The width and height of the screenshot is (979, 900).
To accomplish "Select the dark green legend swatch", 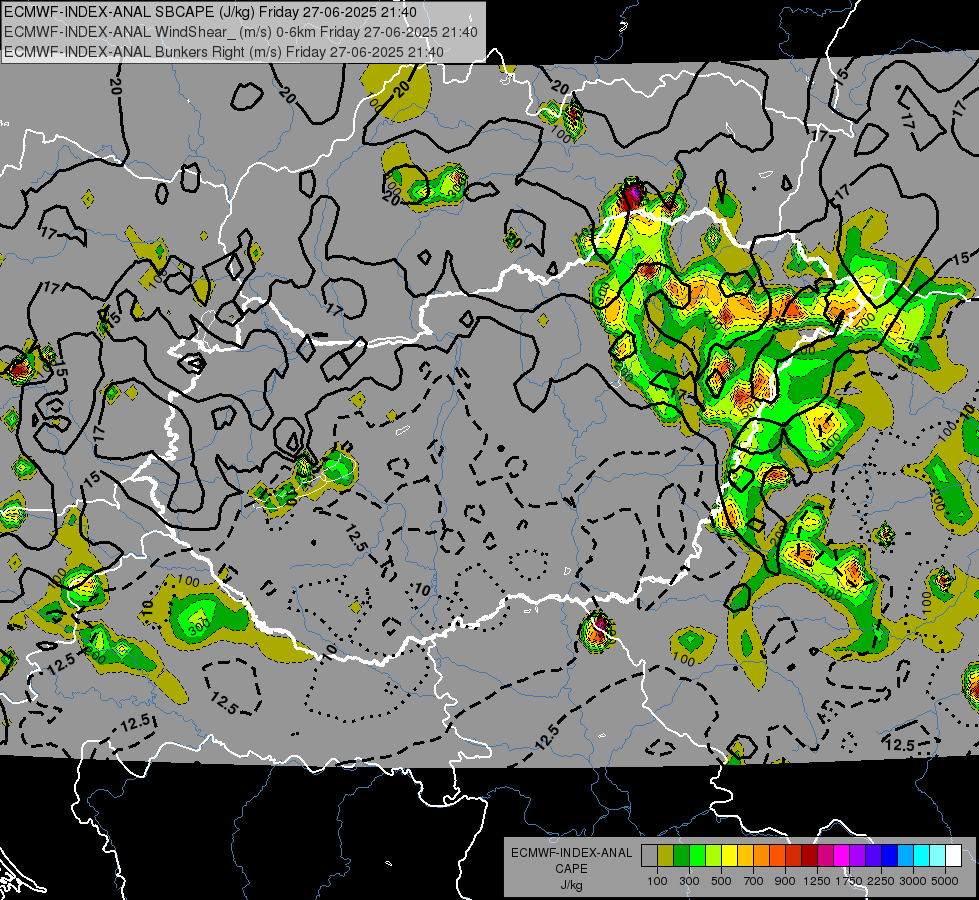I will pos(681,855).
